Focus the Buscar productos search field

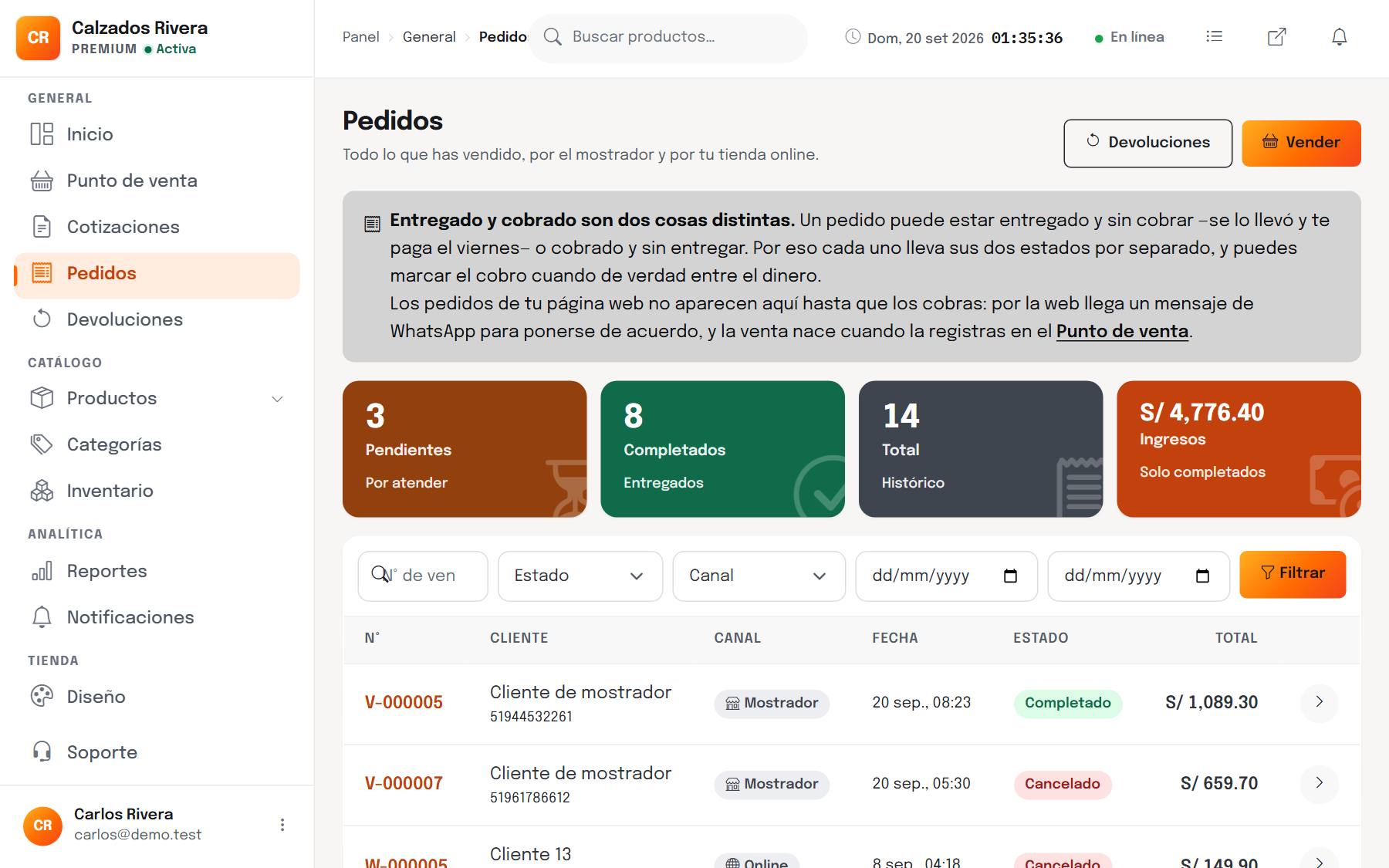667,37
